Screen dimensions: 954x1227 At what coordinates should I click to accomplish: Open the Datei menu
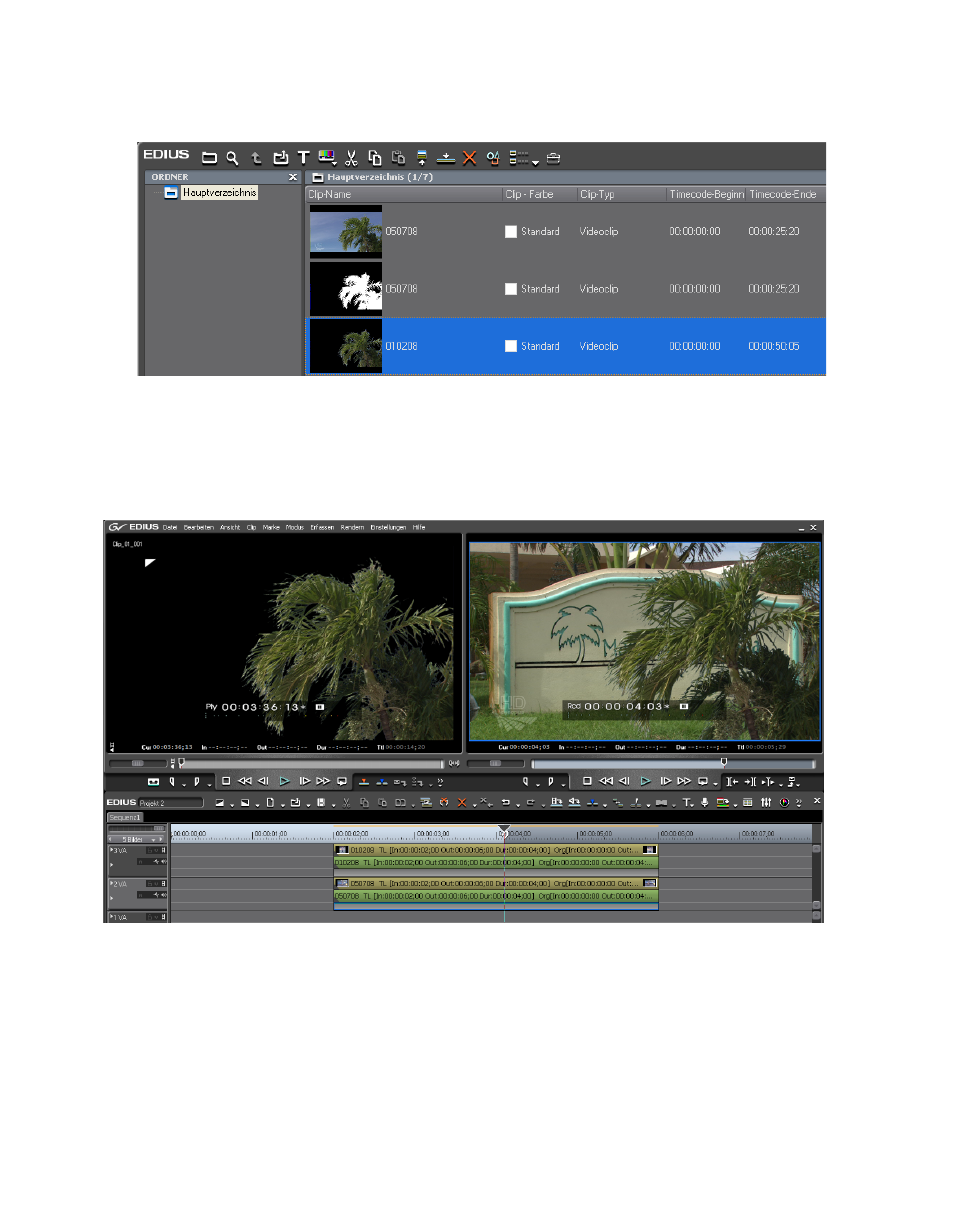pyautogui.click(x=170, y=527)
